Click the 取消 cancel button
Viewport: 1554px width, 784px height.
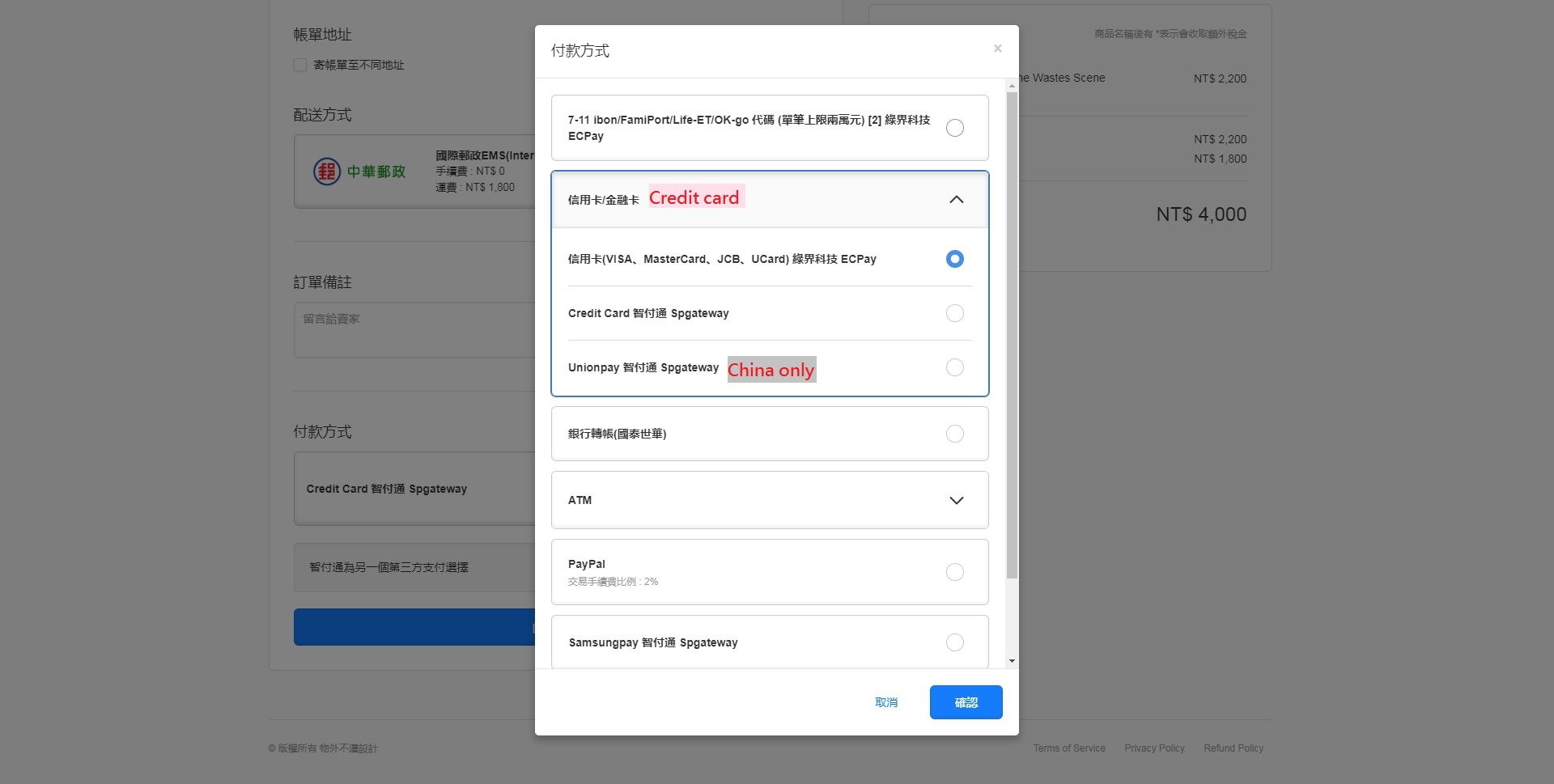[886, 702]
